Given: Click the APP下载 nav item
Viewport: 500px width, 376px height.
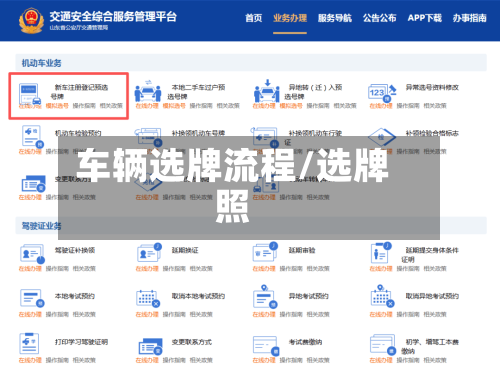Looking at the screenshot, I should tap(424, 18).
